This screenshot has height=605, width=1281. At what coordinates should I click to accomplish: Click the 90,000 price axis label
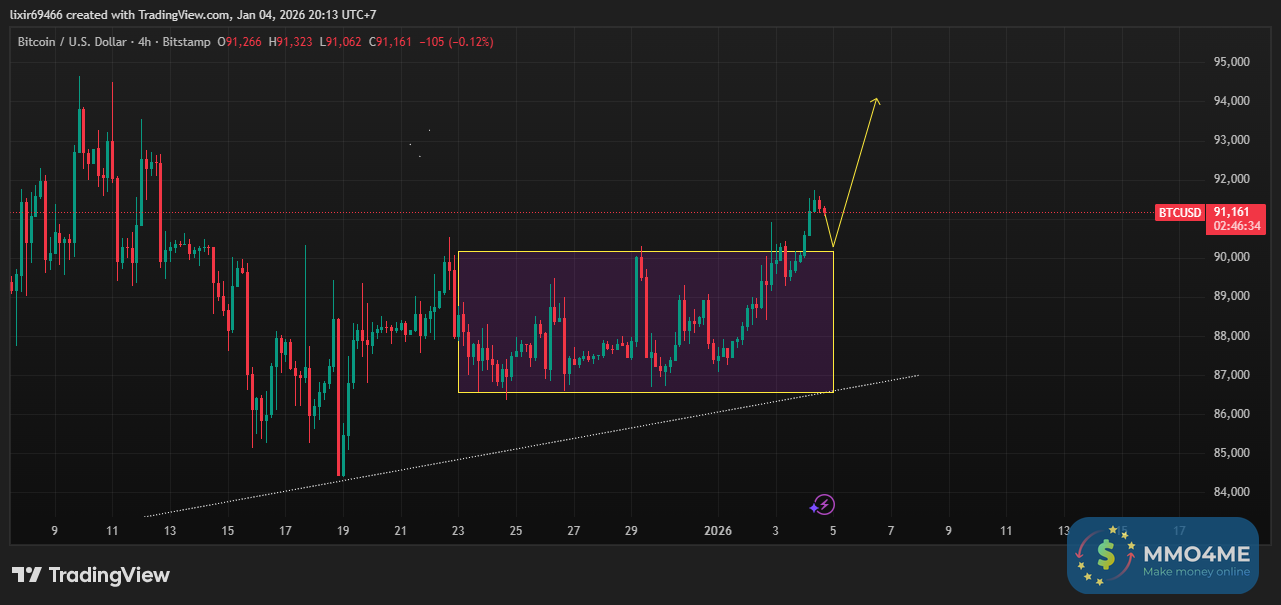point(1231,257)
